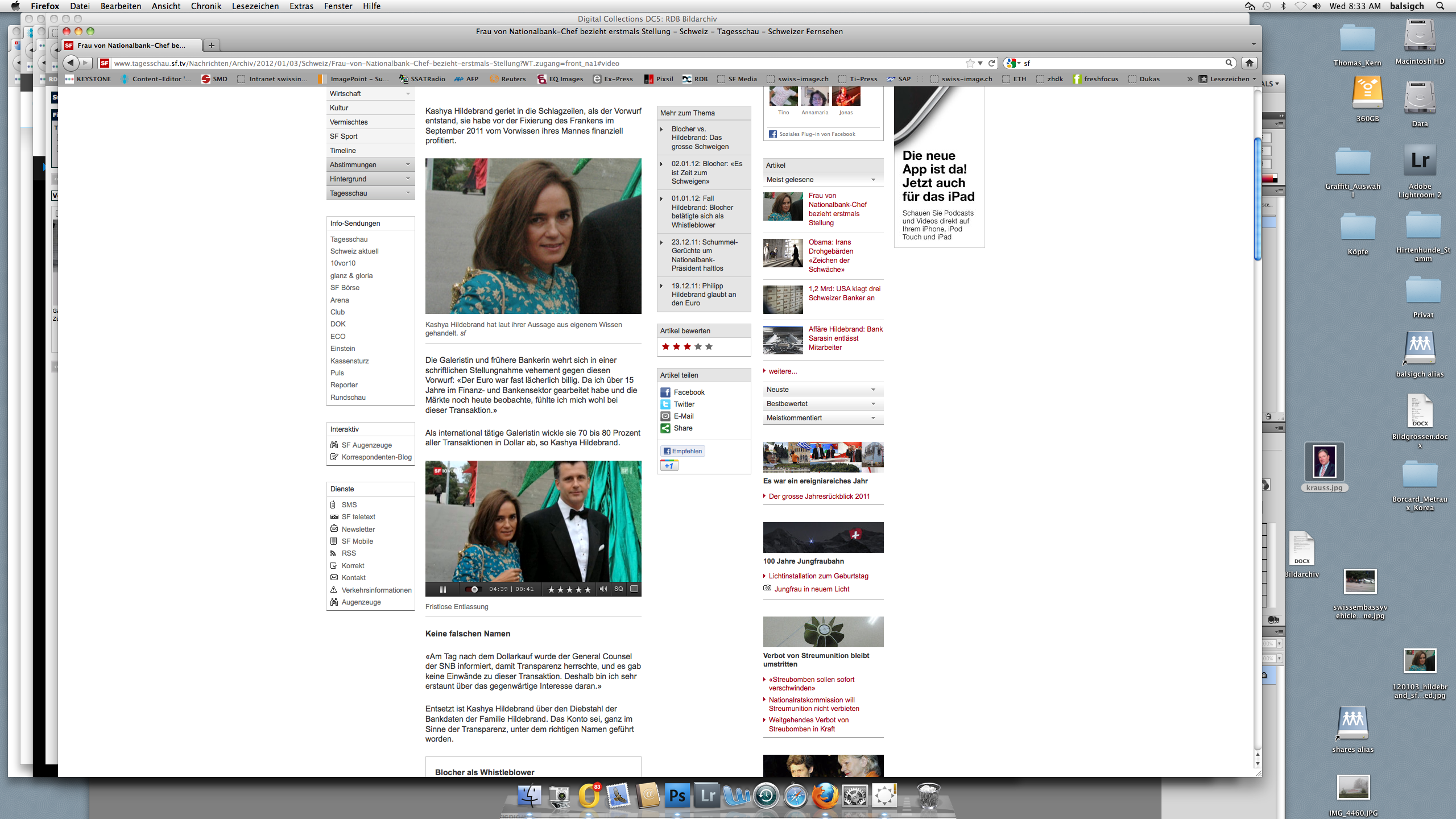Click the video fullscreen icon
The height and width of the screenshot is (819, 1456).
point(634,589)
